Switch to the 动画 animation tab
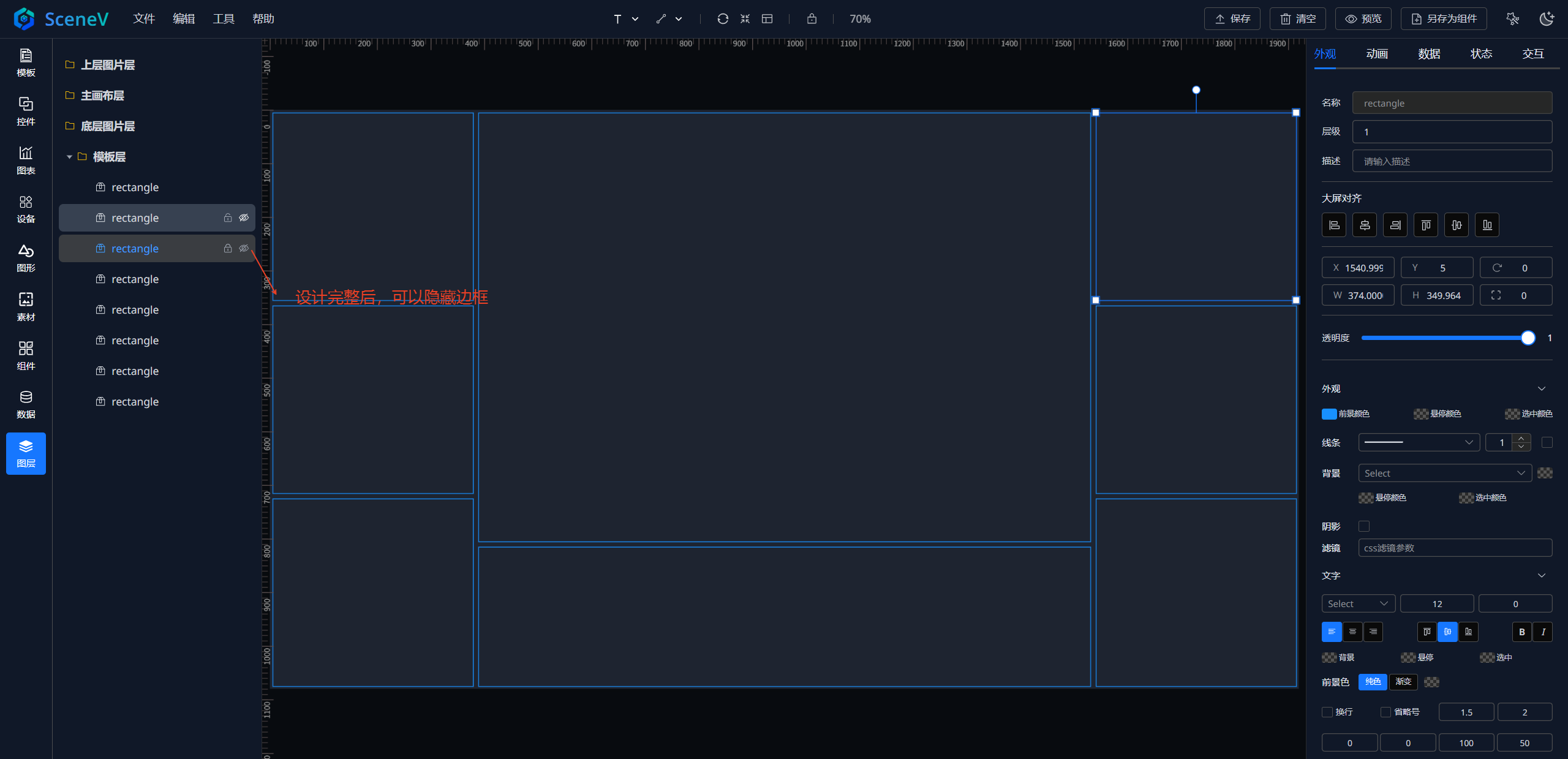This screenshot has width=1568, height=759. tap(1377, 54)
